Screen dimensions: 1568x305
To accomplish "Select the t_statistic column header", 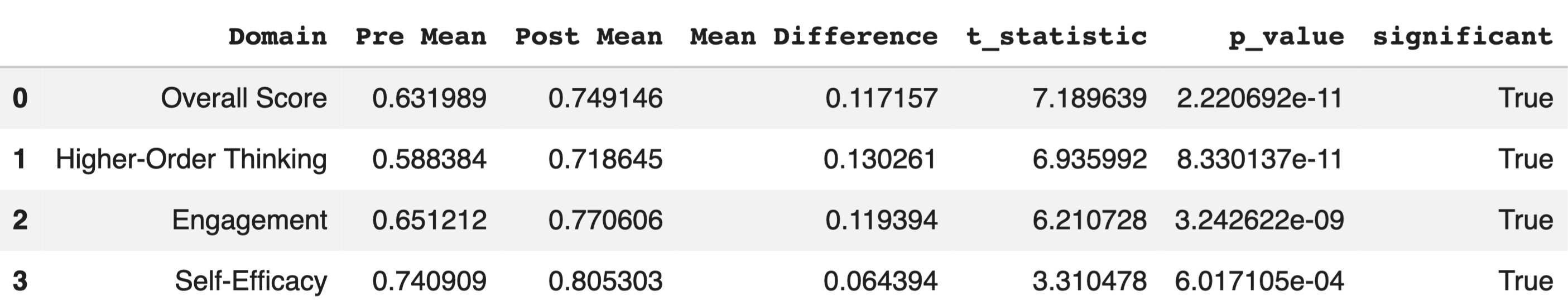I will tap(1056, 36).
